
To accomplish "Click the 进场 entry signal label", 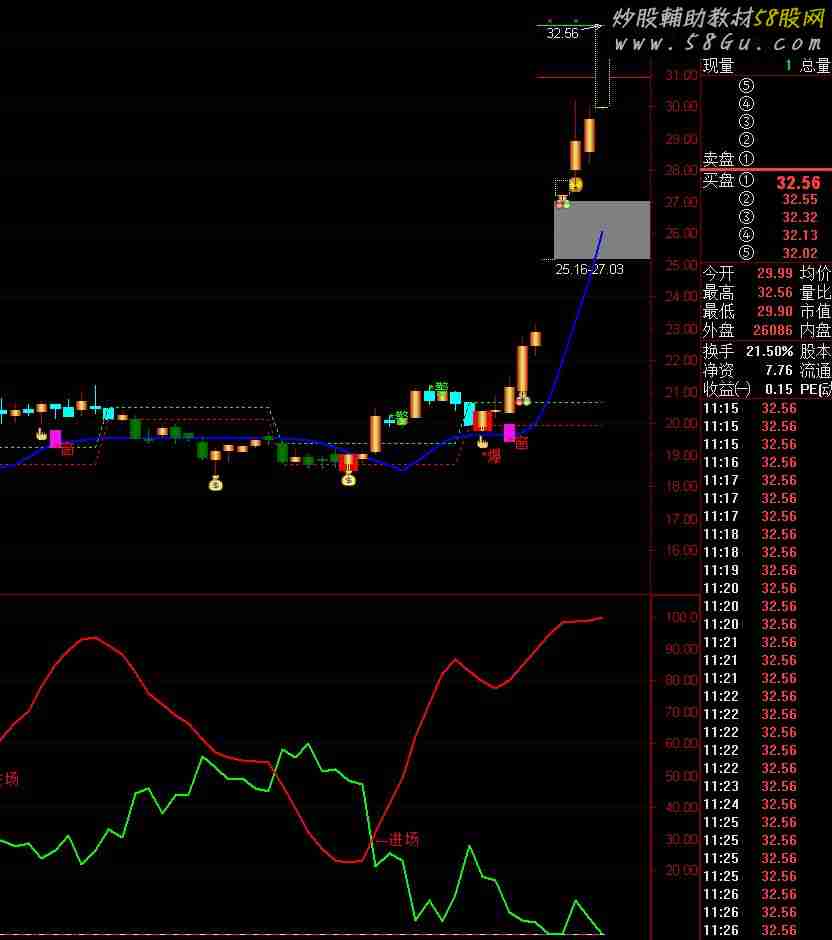I will (x=403, y=839).
